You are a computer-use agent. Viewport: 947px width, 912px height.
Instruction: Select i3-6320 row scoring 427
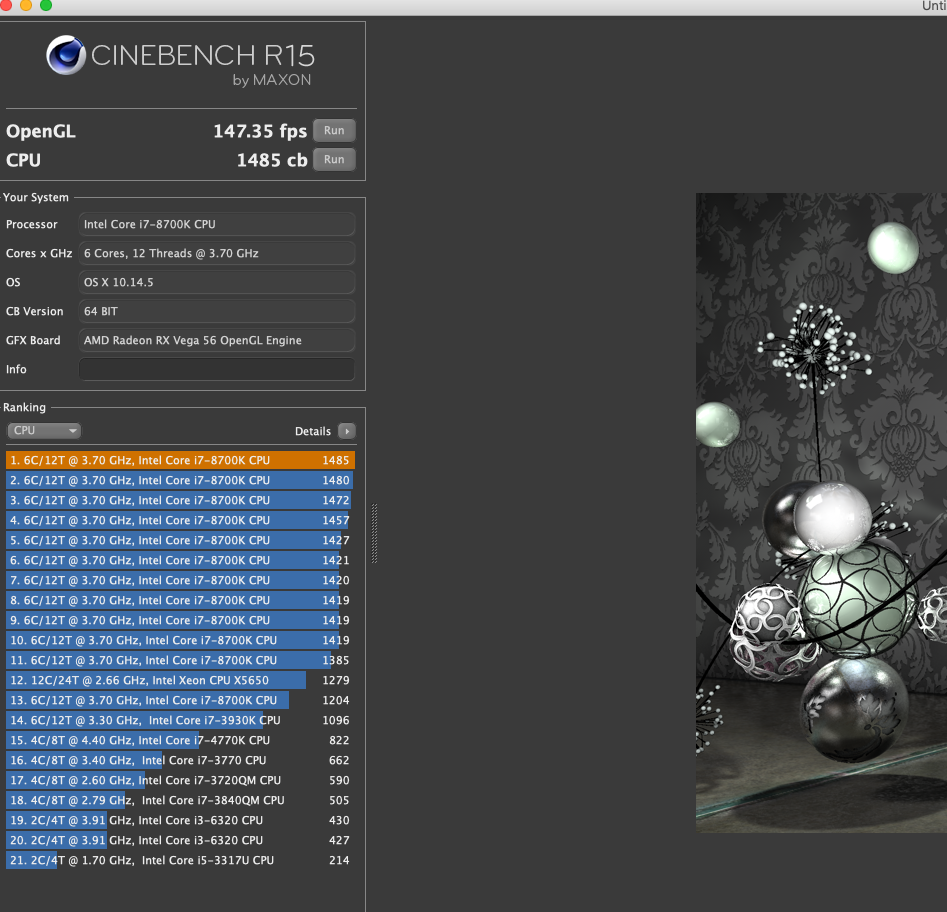(x=180, y=840)
